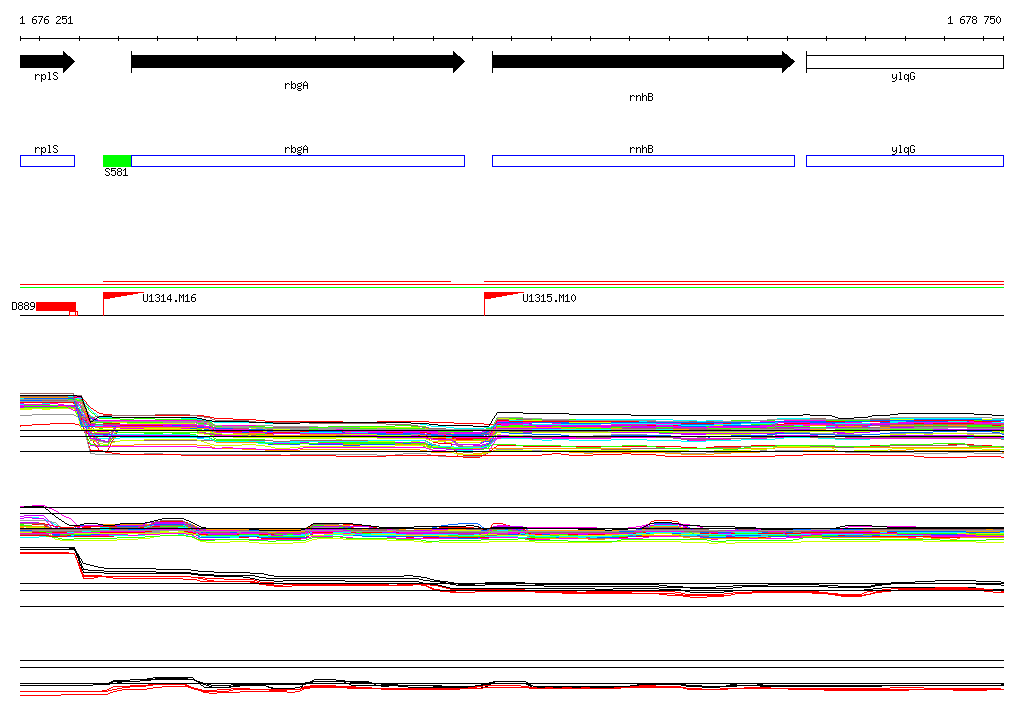The width and height of the screenshot is (1024, 714).
Task: Click the blue-outlined rbgA annotation box
Action: [297, 161]
